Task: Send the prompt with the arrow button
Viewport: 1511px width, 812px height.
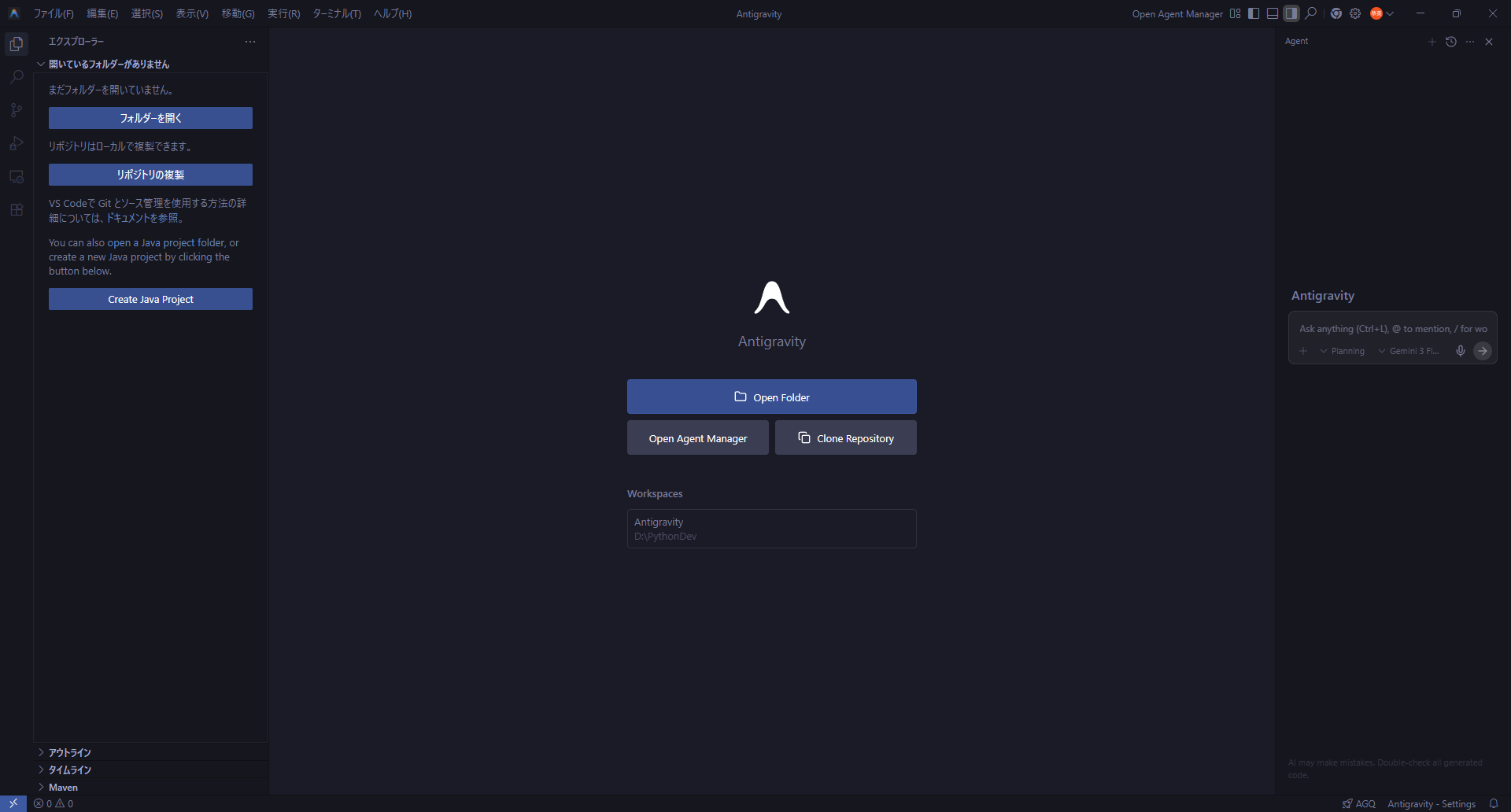Action: coord(1483,351)
